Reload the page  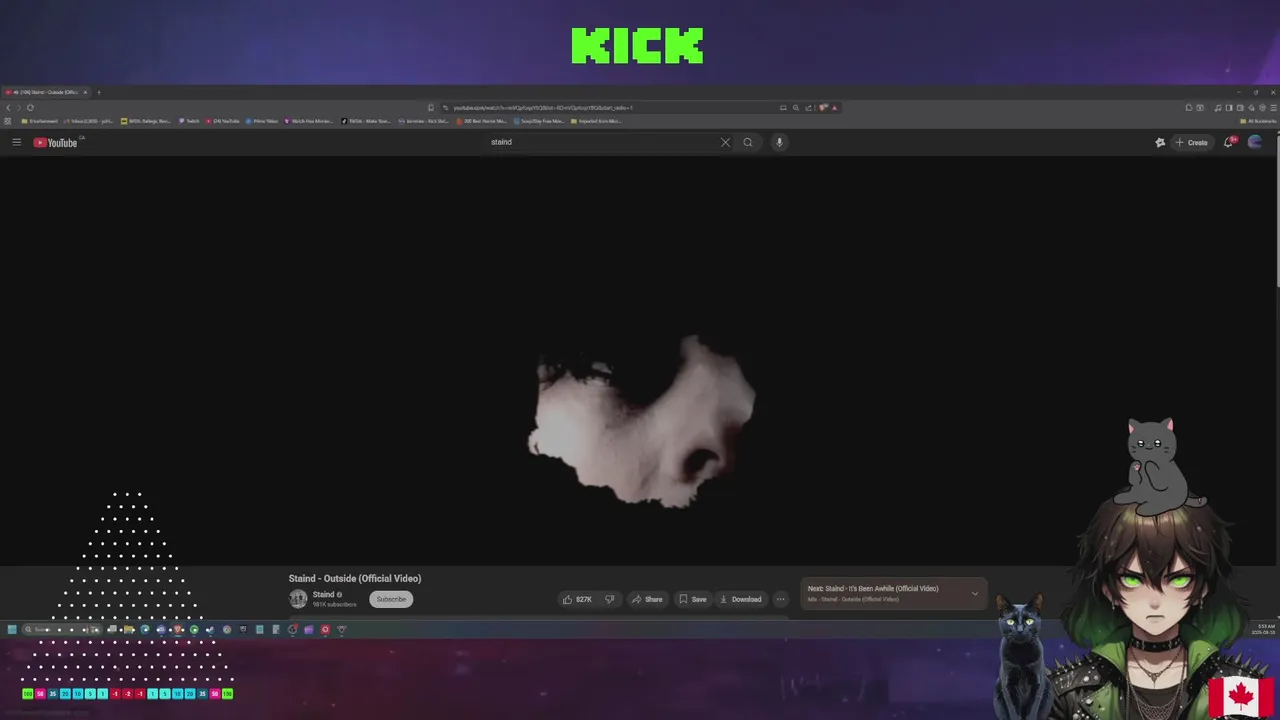(30, 107)
